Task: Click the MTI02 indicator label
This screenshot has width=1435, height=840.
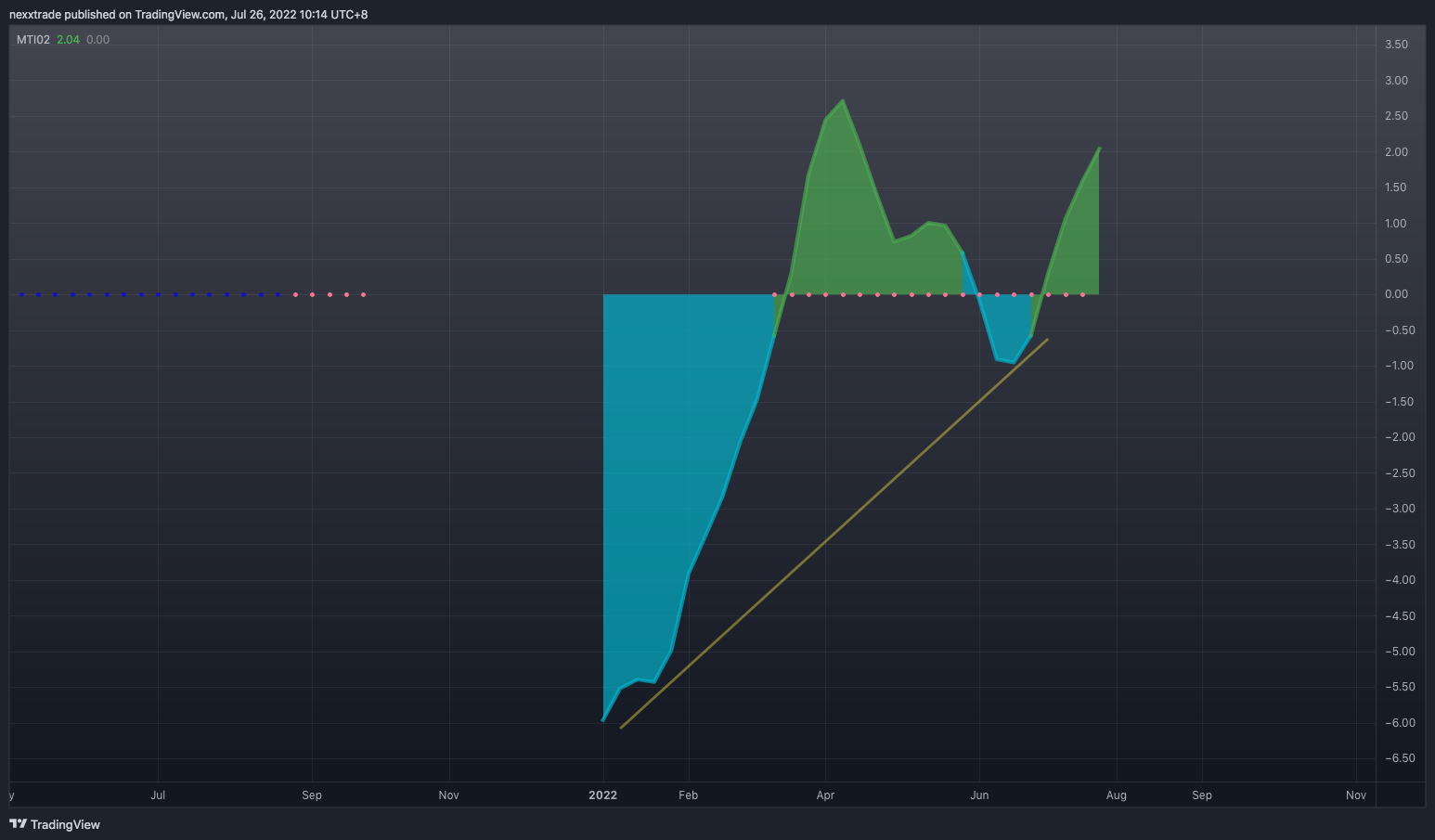Action: 33,40
